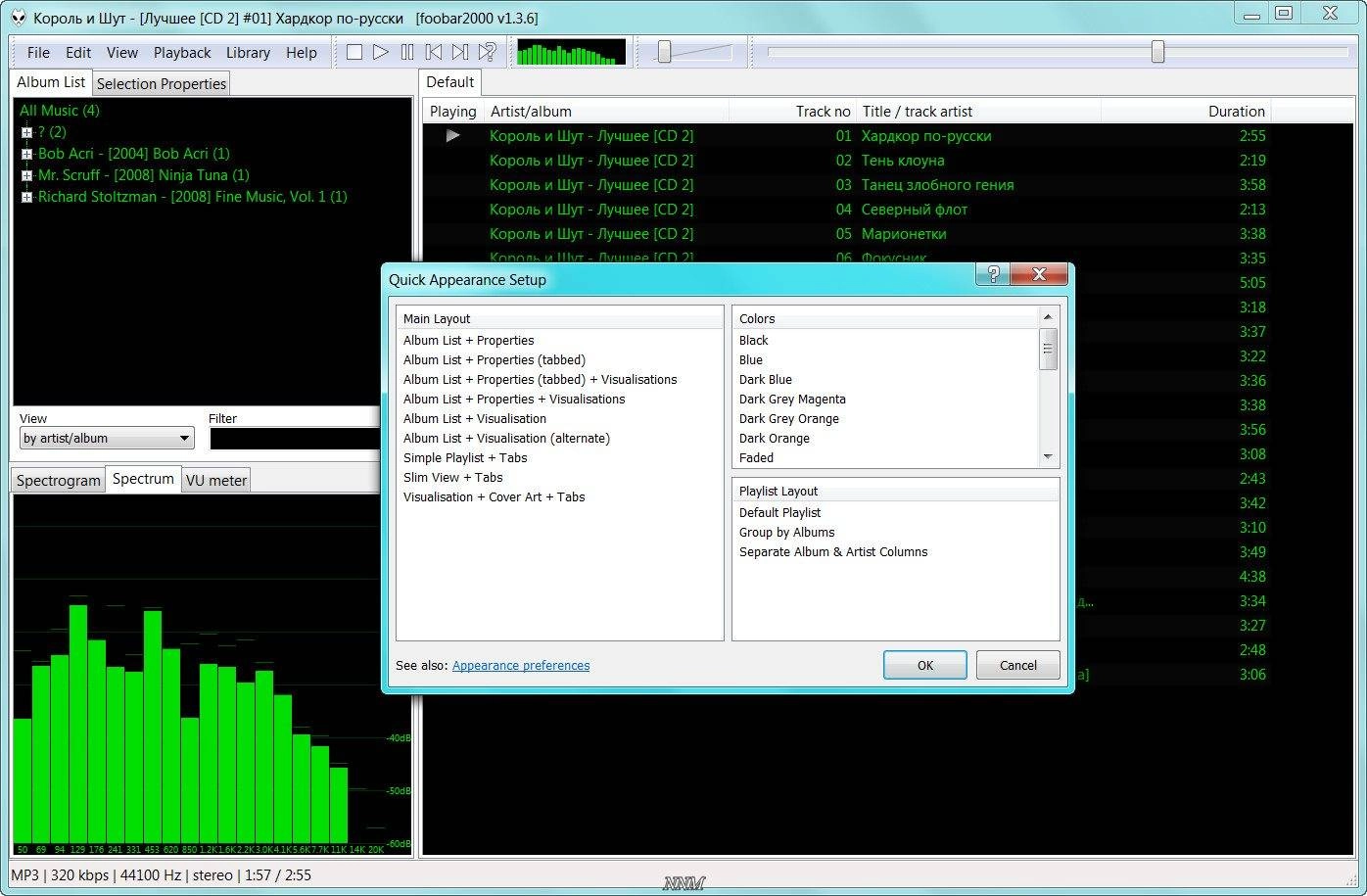Click the seek bar handle
1367x896 pixels.
(1157, 52)
